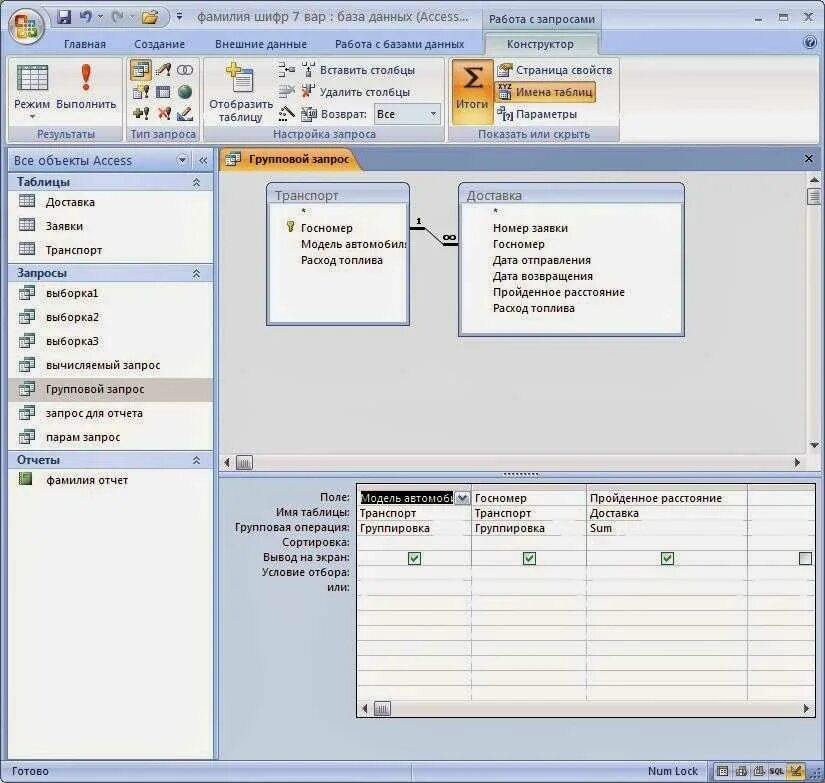Click Вставить столбцы
The width and height of the screenshot is (825, 783).
point(358,70)
